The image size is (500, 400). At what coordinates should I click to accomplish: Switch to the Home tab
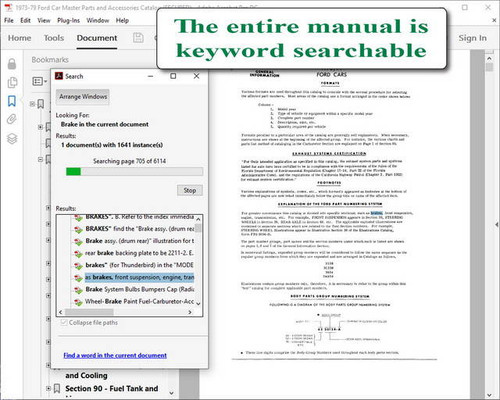[19, 38]
